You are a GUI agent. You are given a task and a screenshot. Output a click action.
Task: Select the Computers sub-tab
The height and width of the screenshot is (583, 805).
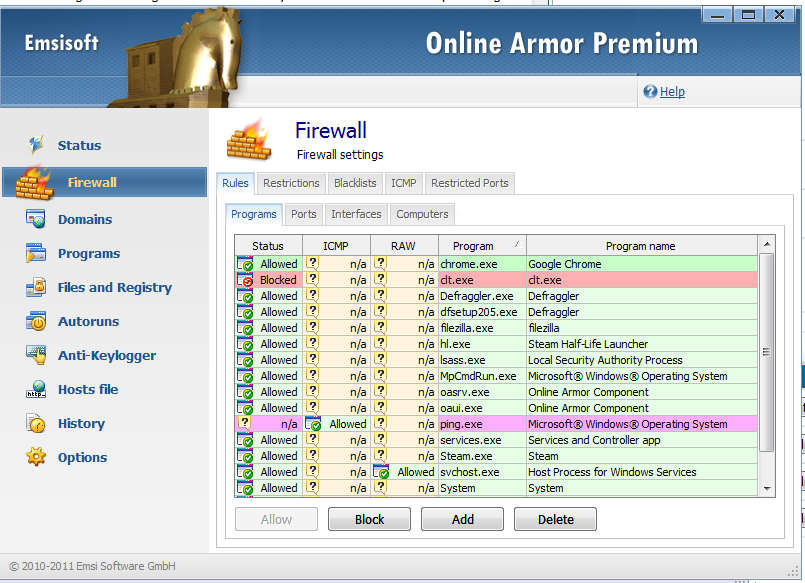[x=423, y=214]
